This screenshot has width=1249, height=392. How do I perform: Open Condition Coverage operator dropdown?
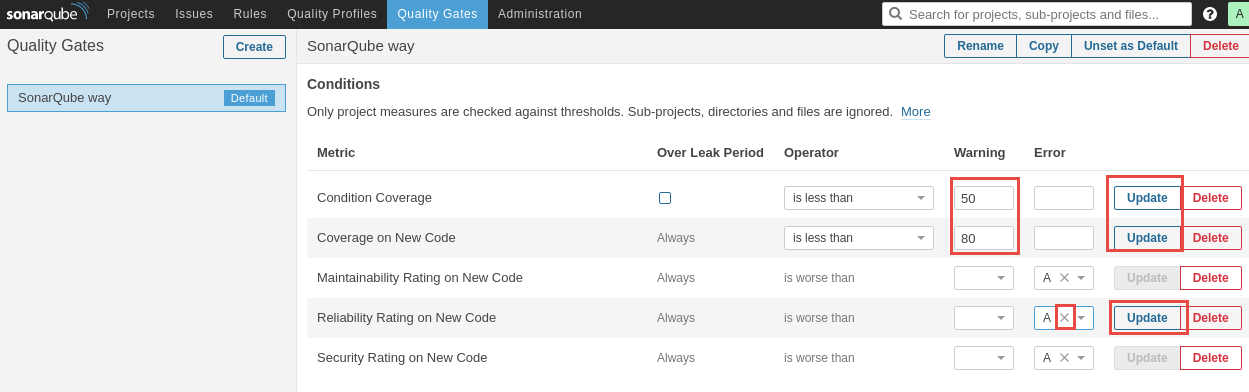[859, 198]
